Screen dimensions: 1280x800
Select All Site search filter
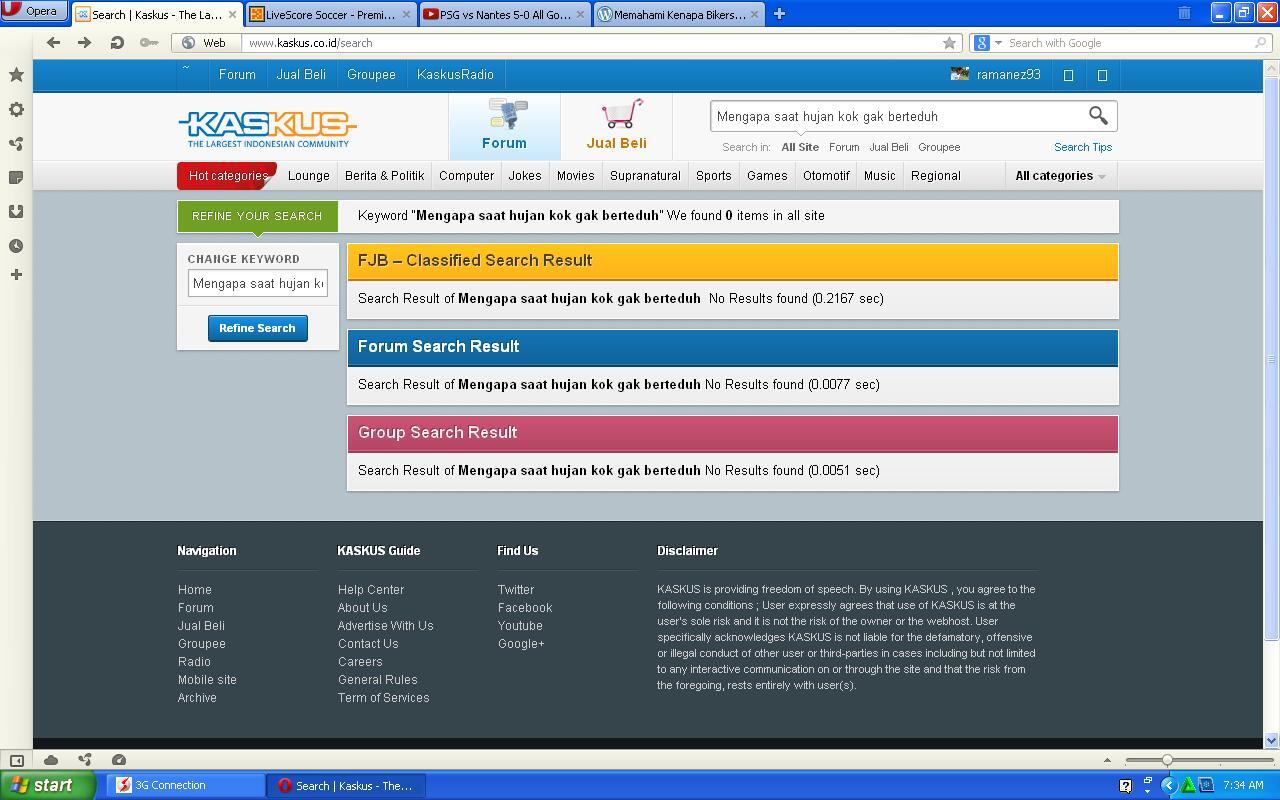point(800,147)
